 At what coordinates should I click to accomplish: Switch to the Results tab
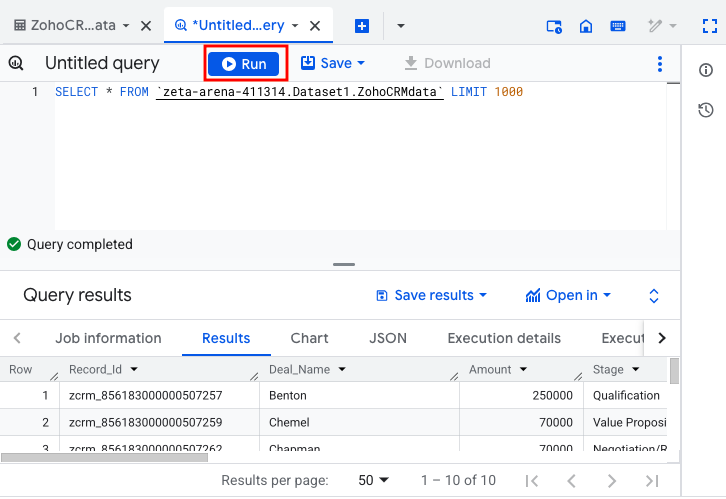tap(226, 338)
